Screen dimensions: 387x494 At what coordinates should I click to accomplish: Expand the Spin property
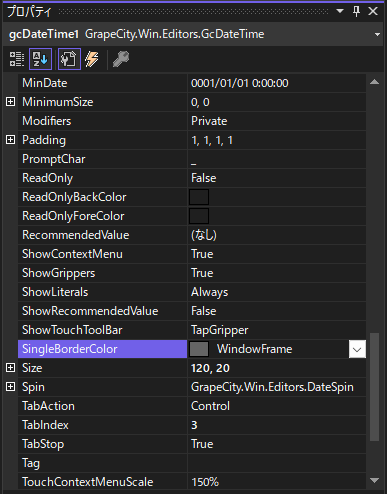click(x=11, y=387)
